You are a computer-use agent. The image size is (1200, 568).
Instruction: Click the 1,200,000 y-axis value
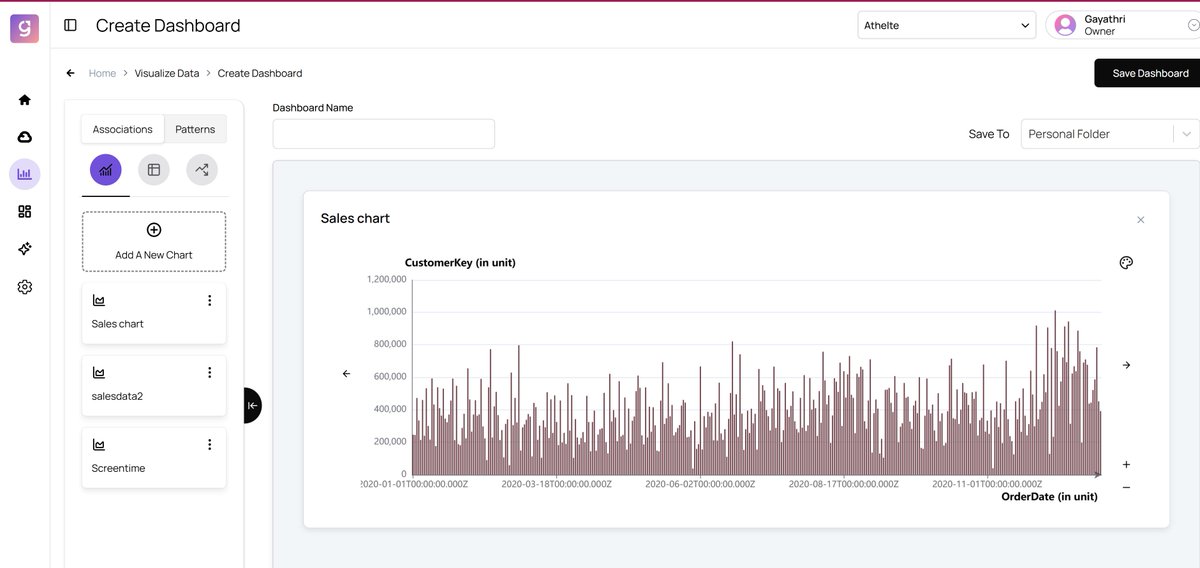pos(385,280)
